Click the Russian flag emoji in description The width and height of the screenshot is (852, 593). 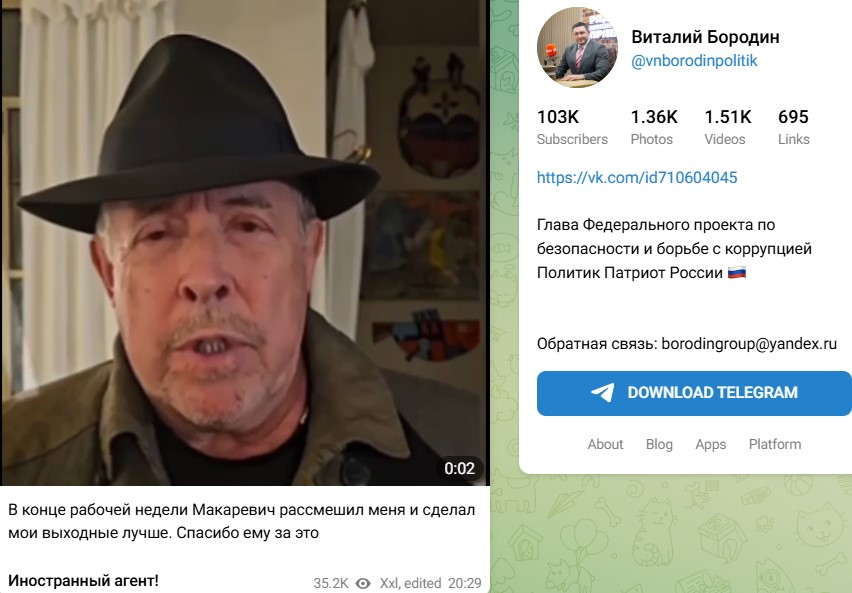click(x=737, y=272)
